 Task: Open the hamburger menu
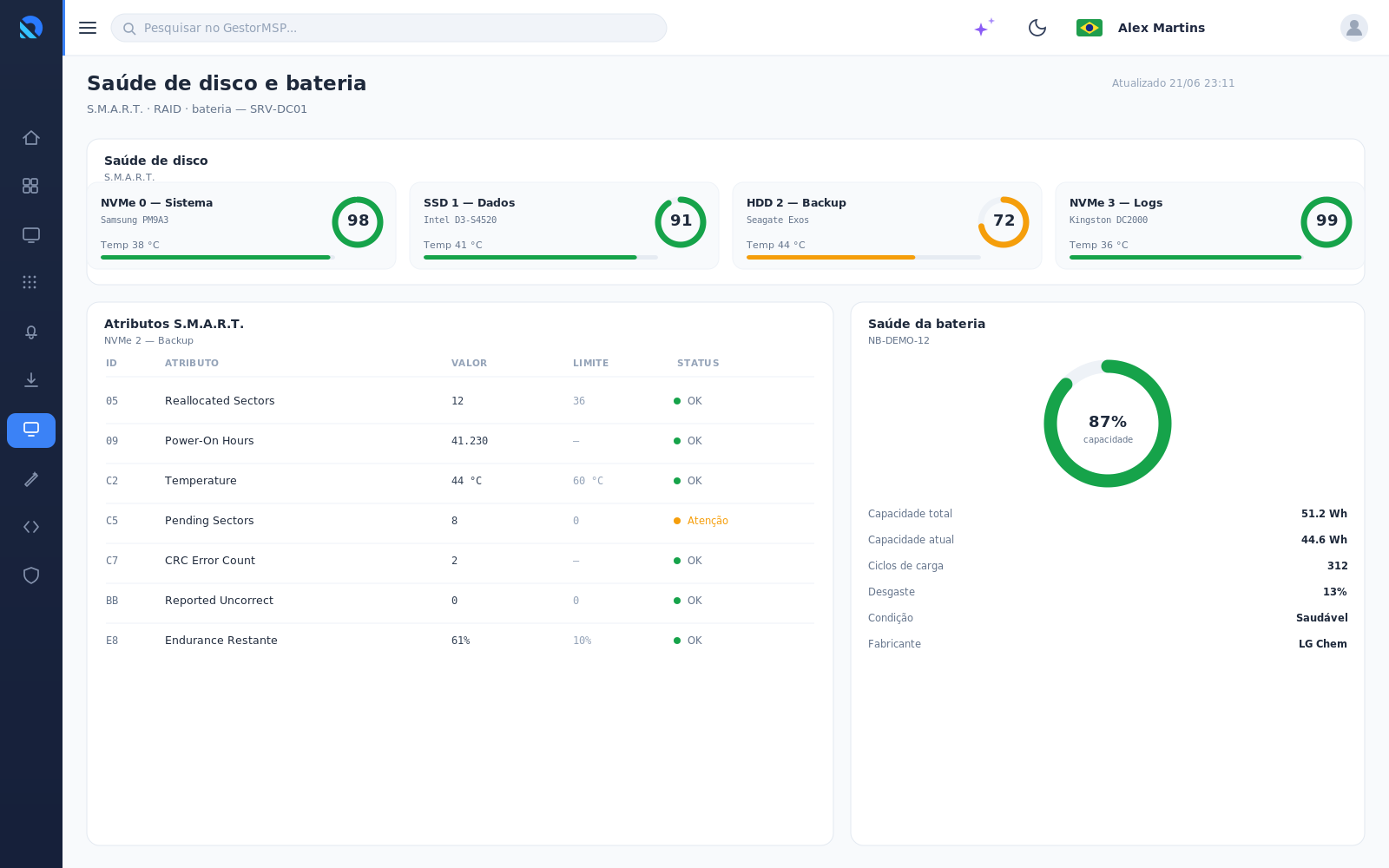[x=88, y=28]
